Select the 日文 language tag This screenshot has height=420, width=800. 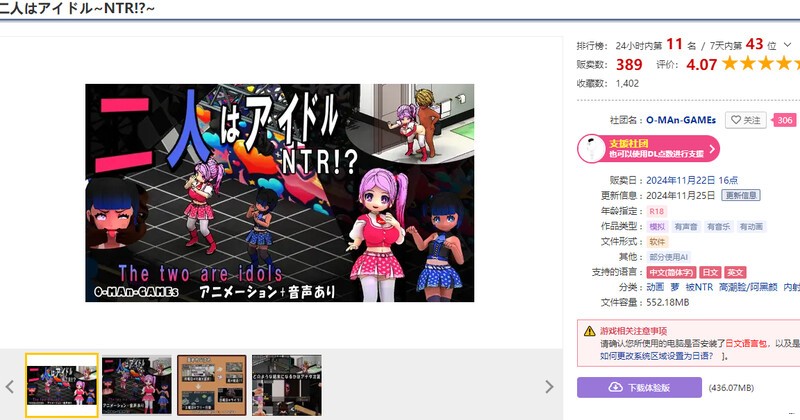coord(708,272)
